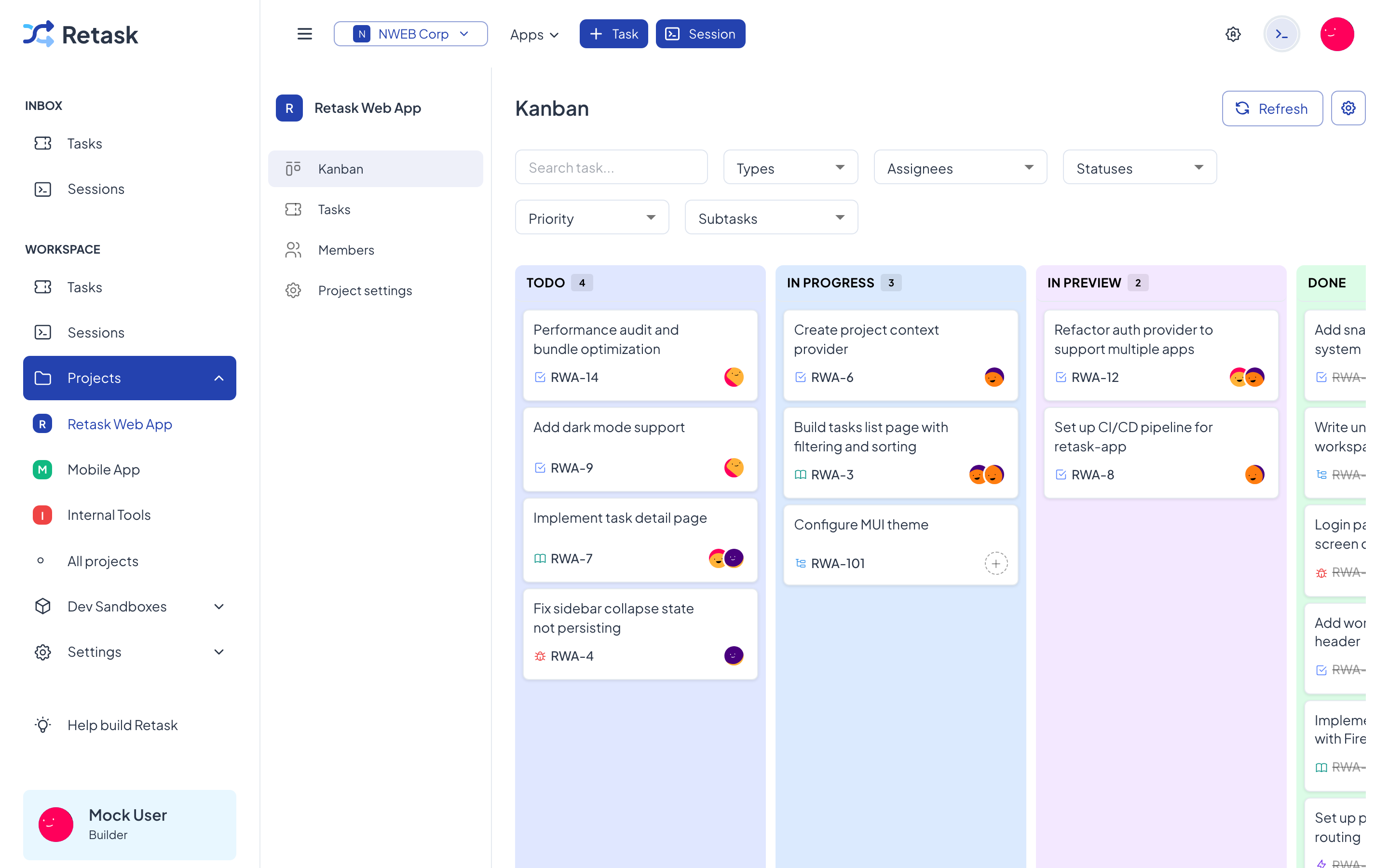Click the avatar on RWA-8 card
The width and height of the screenshot is (1389, 868).
pos(1255,475)
